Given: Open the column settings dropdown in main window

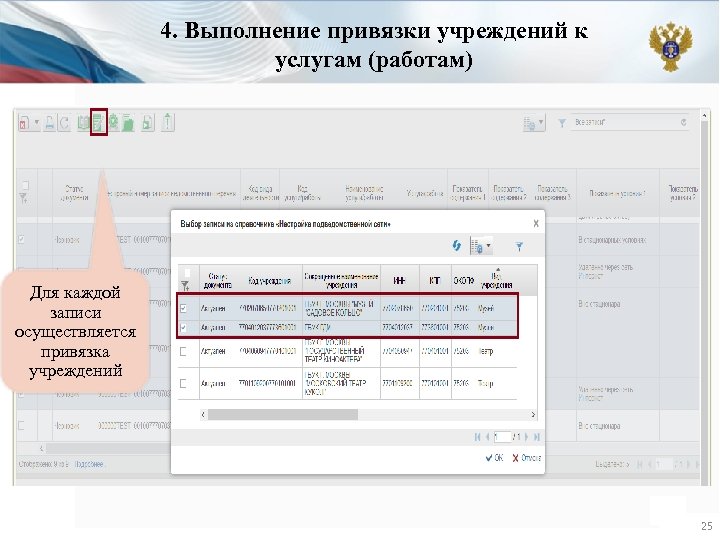Looking at the screenshot, I should point(534,123).
